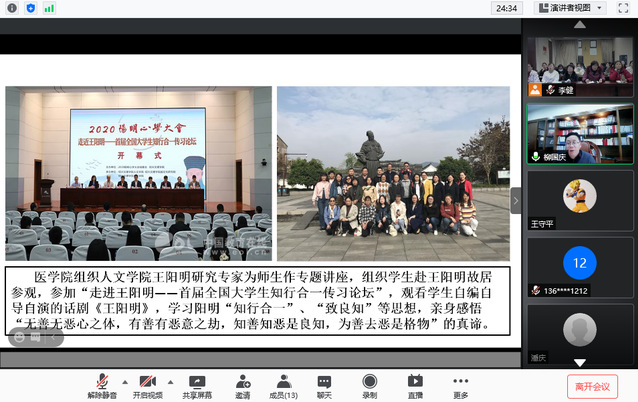The height and width of the screenshot is (402, 638).
Task: Open the 聊天 chat panel
Action: (324, 386)
